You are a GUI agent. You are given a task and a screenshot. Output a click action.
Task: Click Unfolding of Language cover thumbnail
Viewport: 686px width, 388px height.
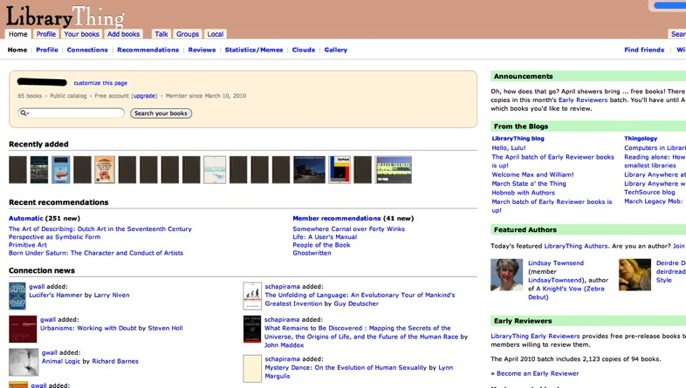(x=252, y=296)
